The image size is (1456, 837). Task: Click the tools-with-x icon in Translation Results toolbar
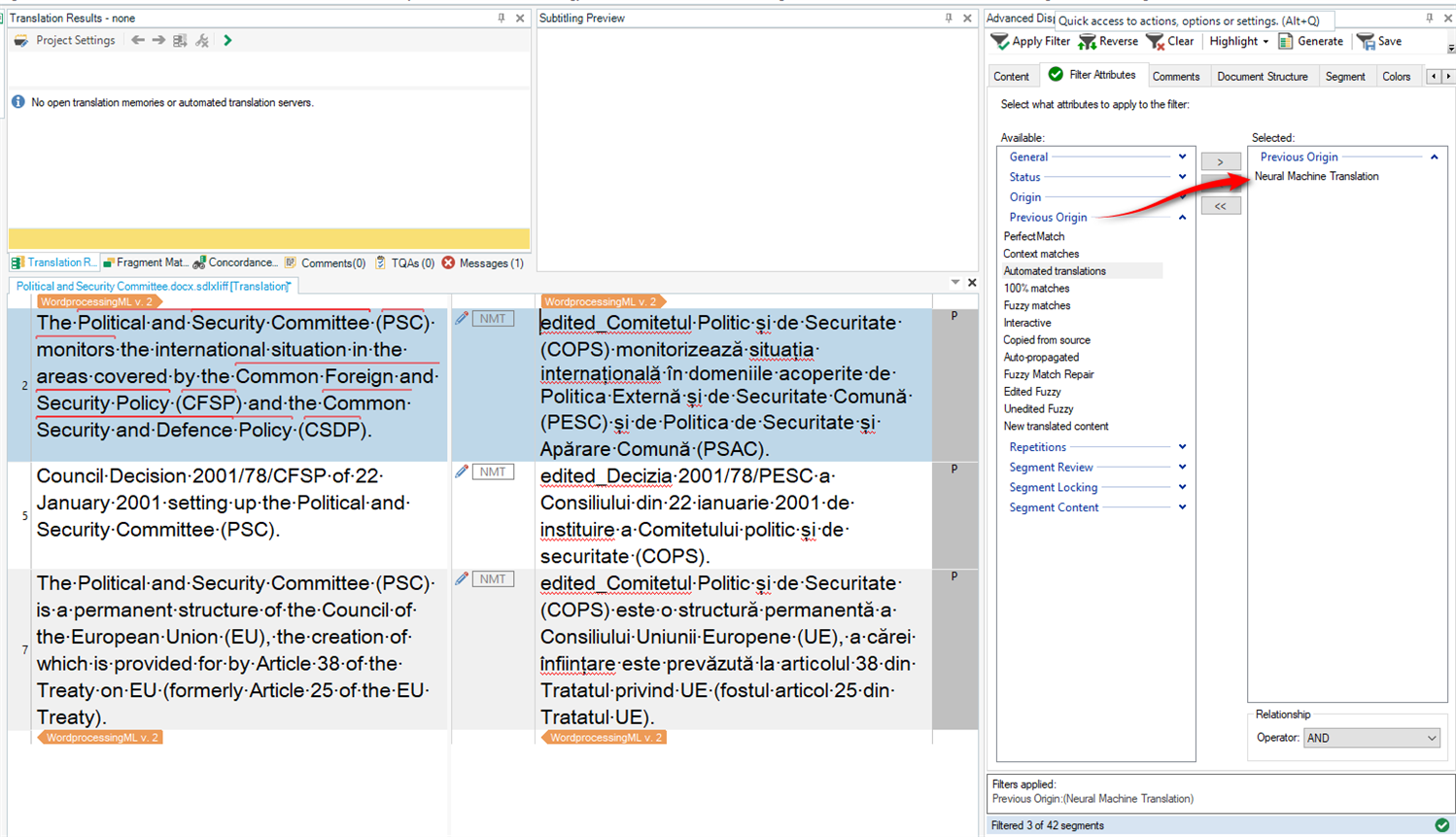202,41
